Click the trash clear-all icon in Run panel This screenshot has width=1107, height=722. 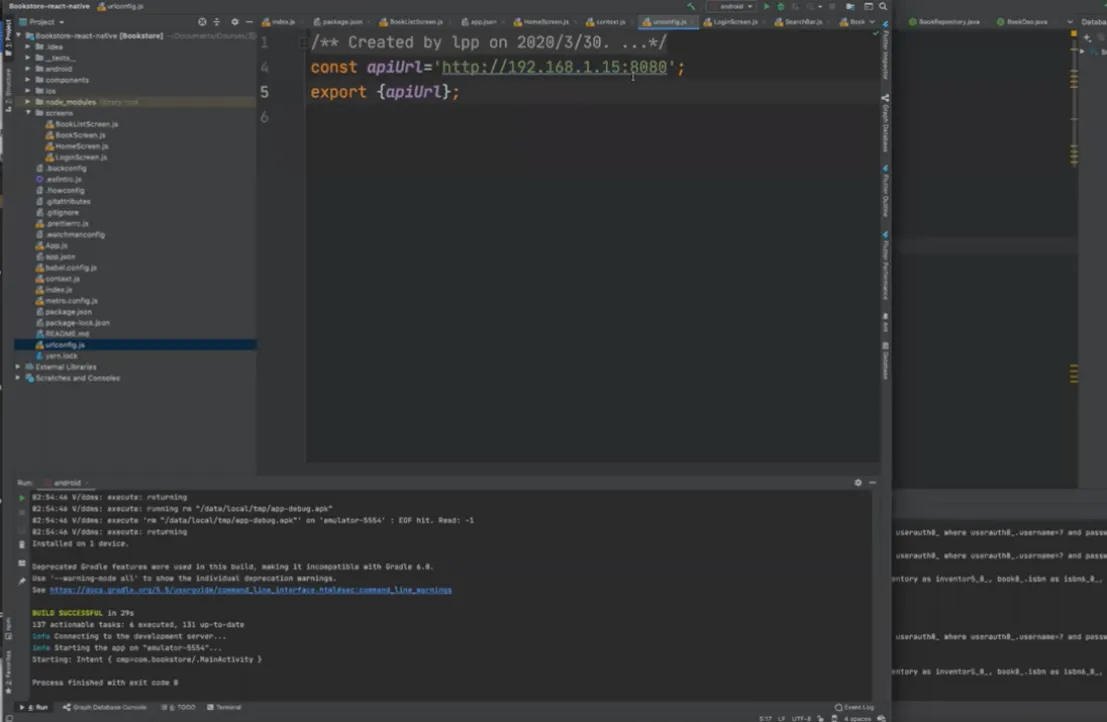point(22,545)
